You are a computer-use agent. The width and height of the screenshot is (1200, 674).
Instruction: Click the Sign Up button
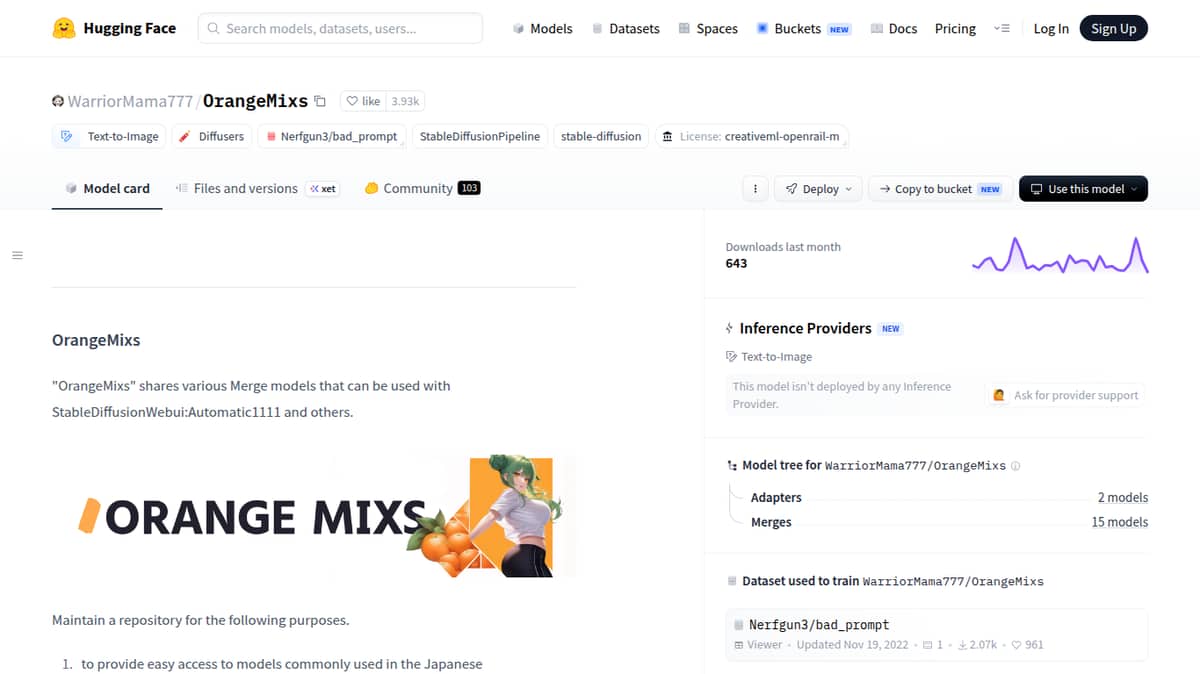tap(1114, 28)
